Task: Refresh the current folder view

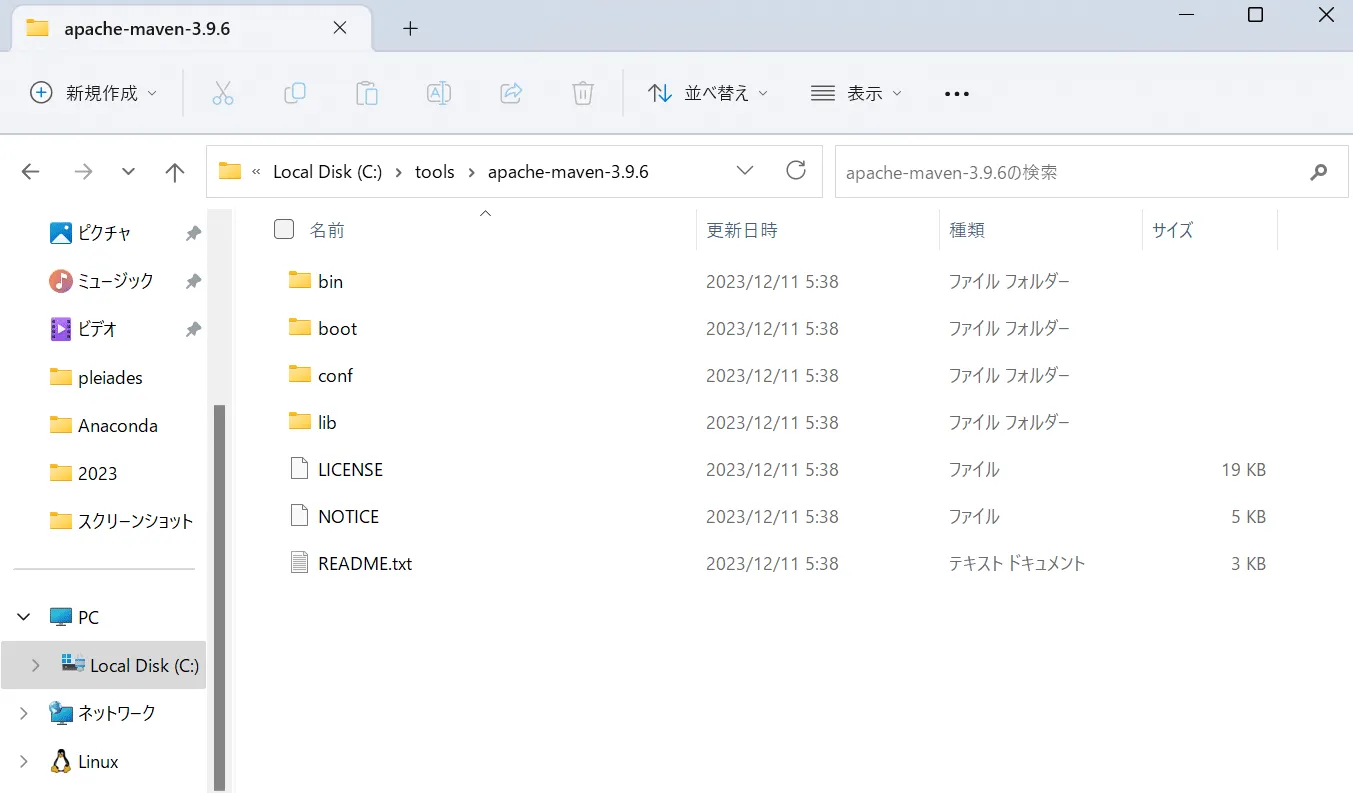Action: (796, 171)
